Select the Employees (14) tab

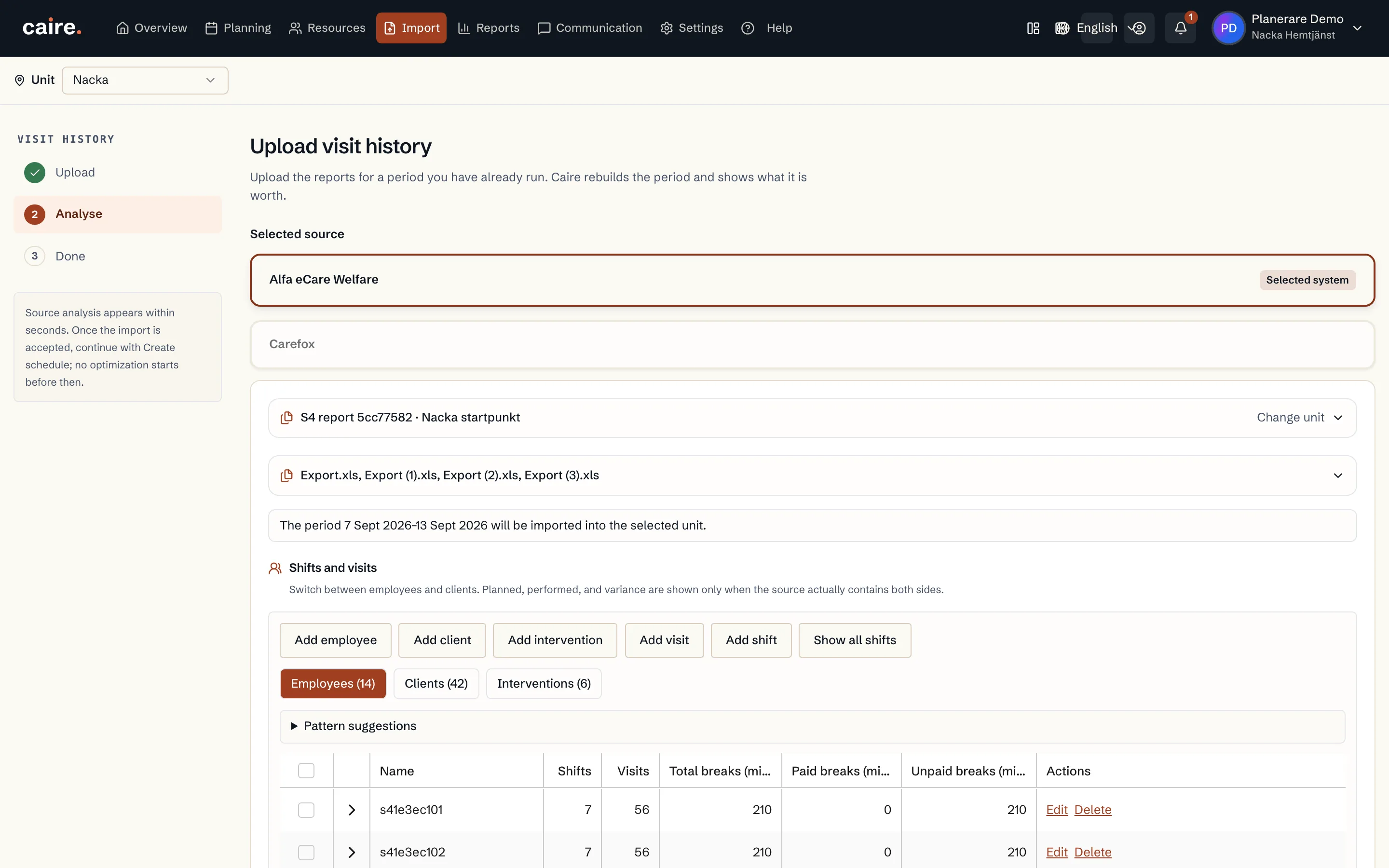pyautogui.click(x=333, y=684)
